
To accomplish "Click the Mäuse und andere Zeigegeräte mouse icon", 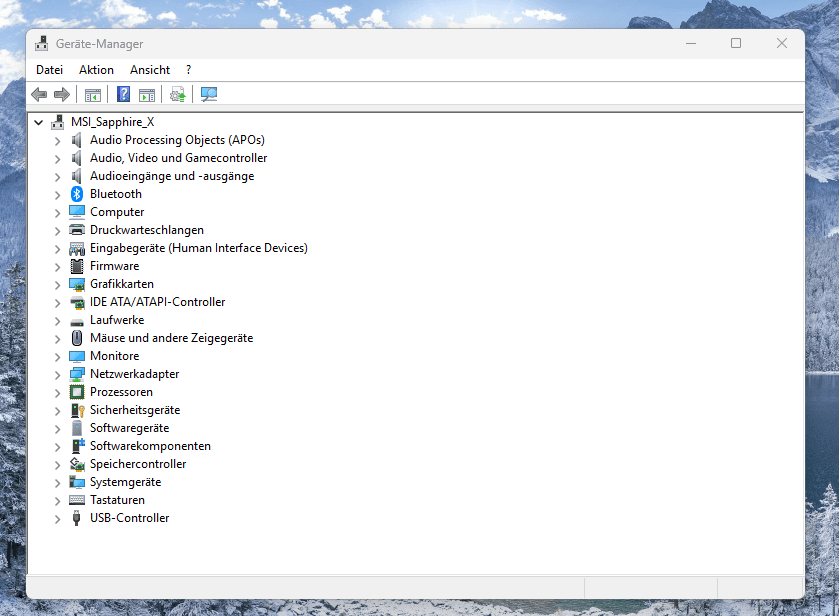I will (x=77, y=338).
